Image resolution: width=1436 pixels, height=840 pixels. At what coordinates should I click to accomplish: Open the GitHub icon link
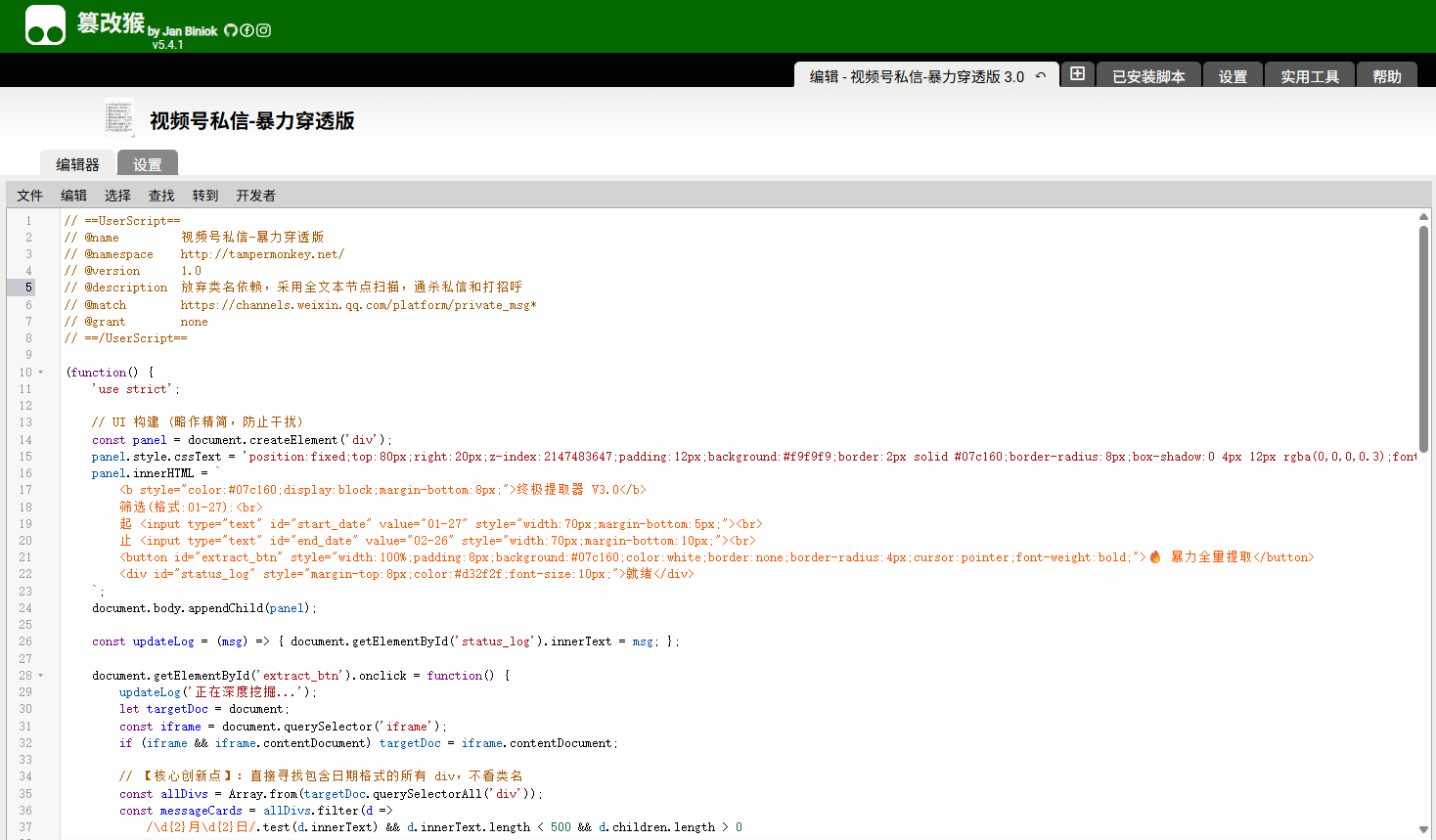(x=231, y=30)
